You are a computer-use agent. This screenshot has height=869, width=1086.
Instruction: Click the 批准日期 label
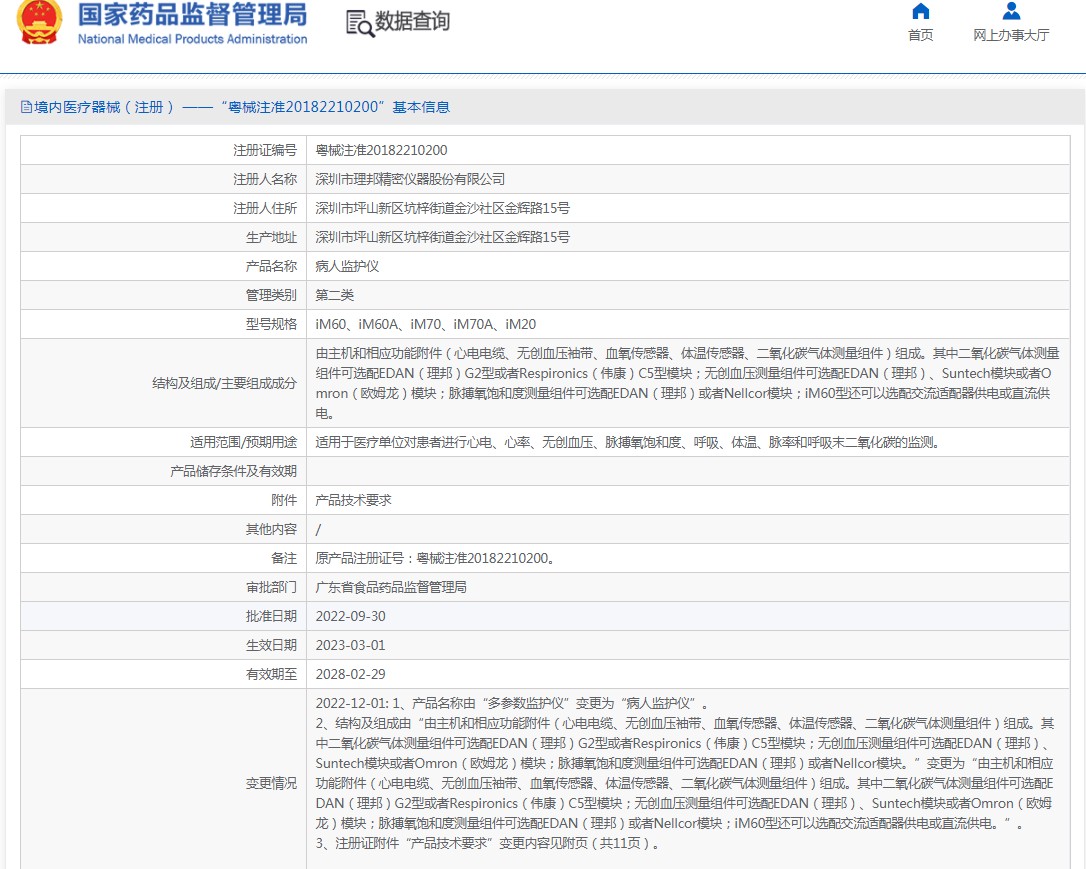pyautogui.click(x=271, y=617)
